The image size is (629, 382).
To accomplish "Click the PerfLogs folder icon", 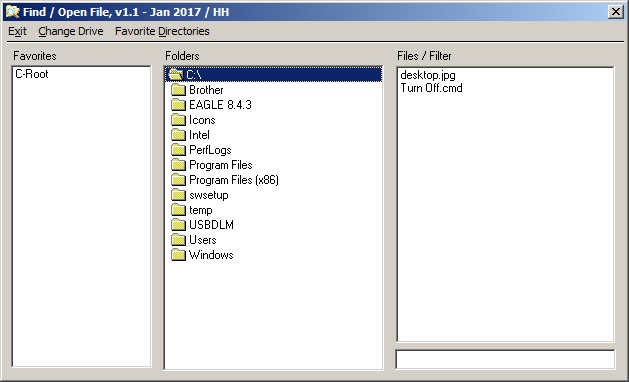I will tap(178, 150).
